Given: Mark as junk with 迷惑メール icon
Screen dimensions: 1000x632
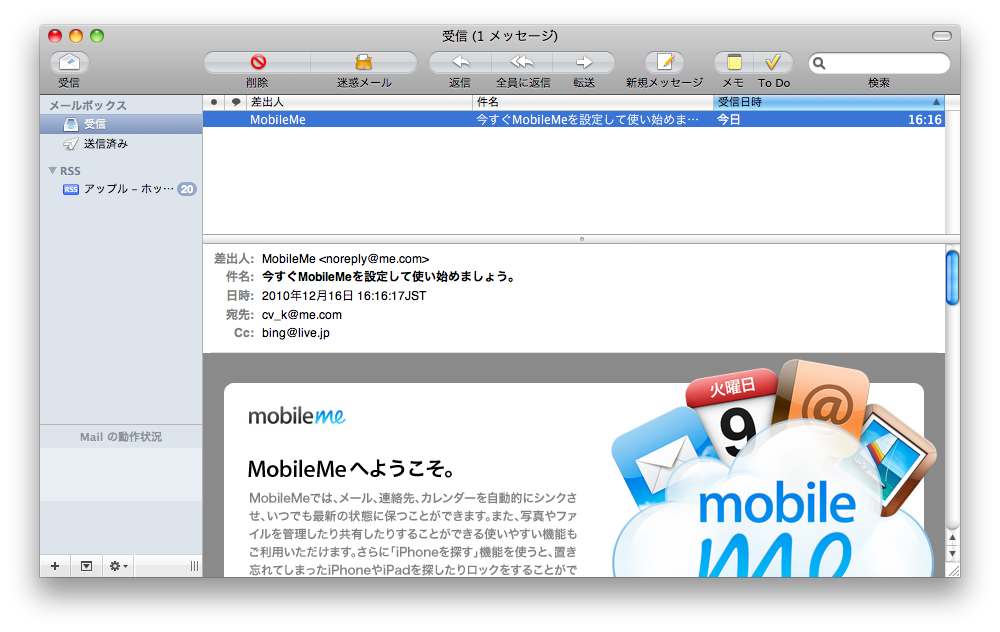Looking at the screenshot, I should click(x=364, y=62).
